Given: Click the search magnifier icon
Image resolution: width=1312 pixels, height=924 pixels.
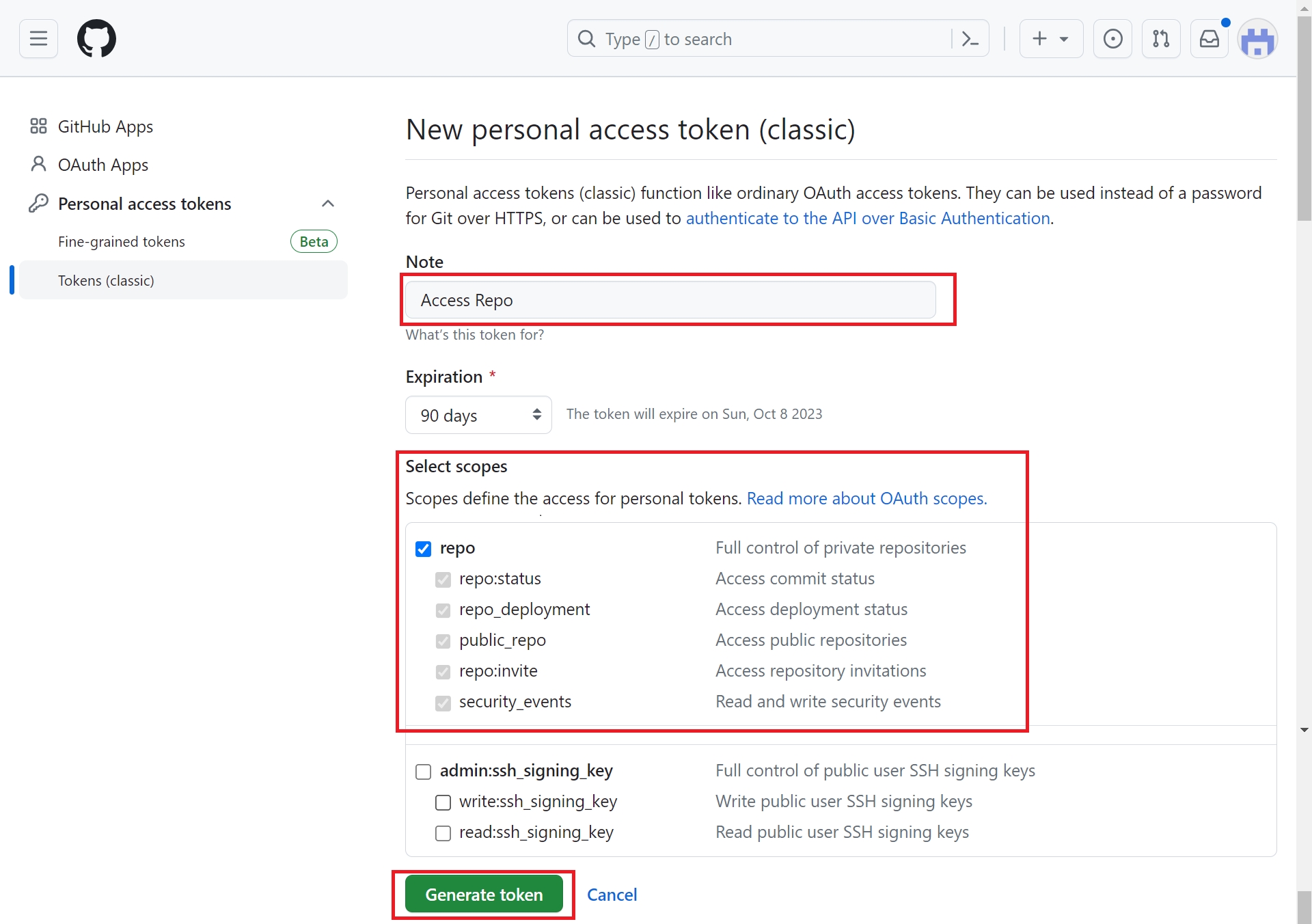Looking at the screenshot, I should pyautogui.click(x=586, y=39).
